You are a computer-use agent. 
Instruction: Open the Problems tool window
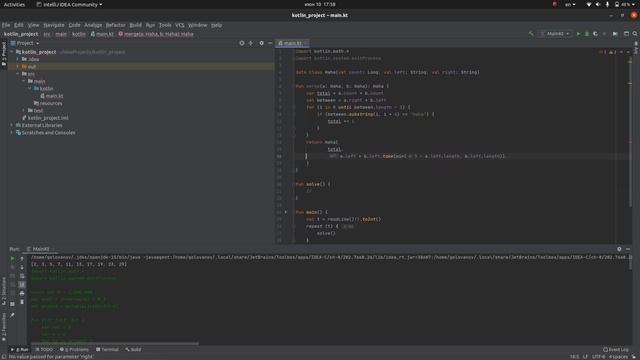(74, 350)
